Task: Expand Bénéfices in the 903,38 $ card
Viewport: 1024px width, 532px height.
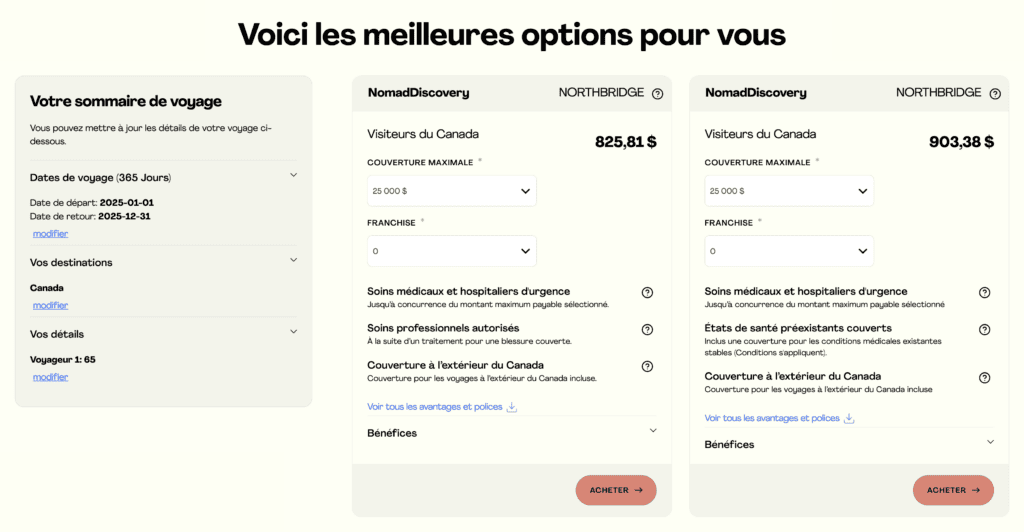Action: pos(990,443)
